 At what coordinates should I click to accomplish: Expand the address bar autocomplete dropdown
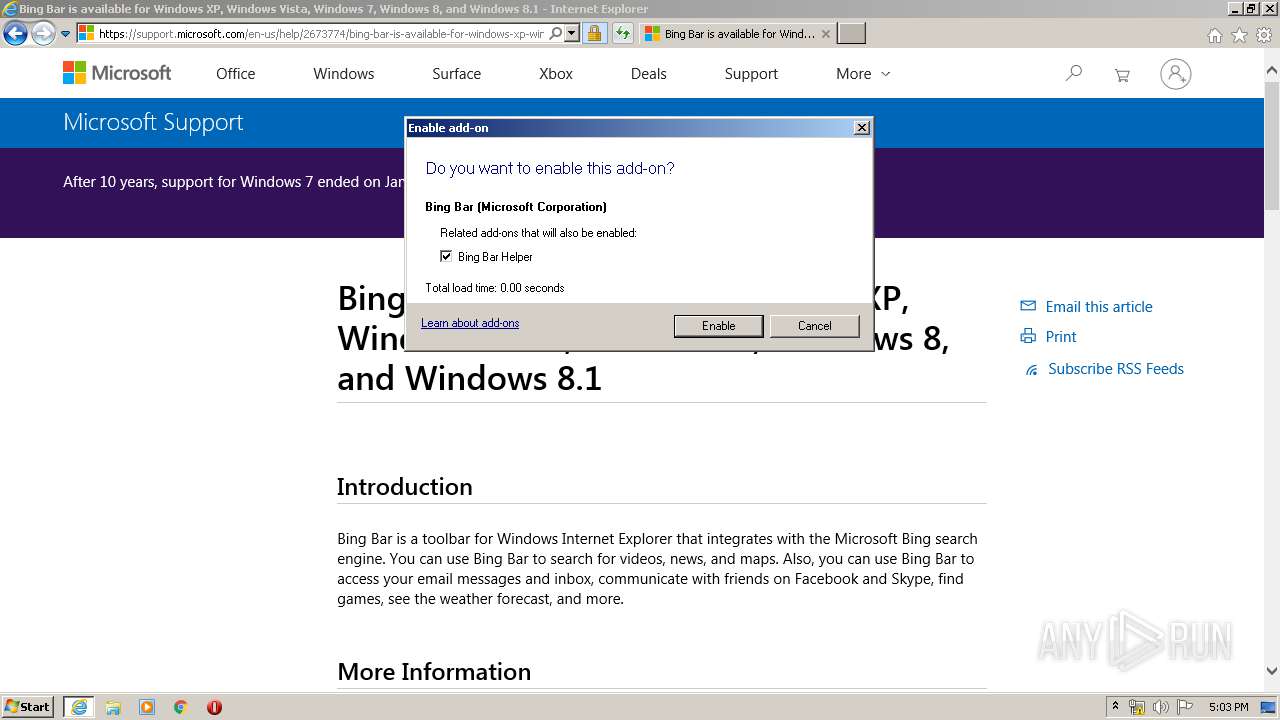(x=572, y=33)
